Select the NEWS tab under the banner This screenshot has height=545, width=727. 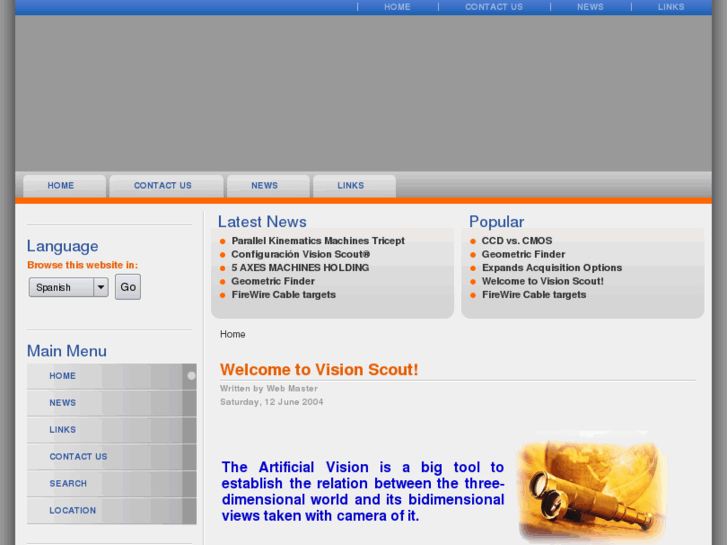pos(268,186)
